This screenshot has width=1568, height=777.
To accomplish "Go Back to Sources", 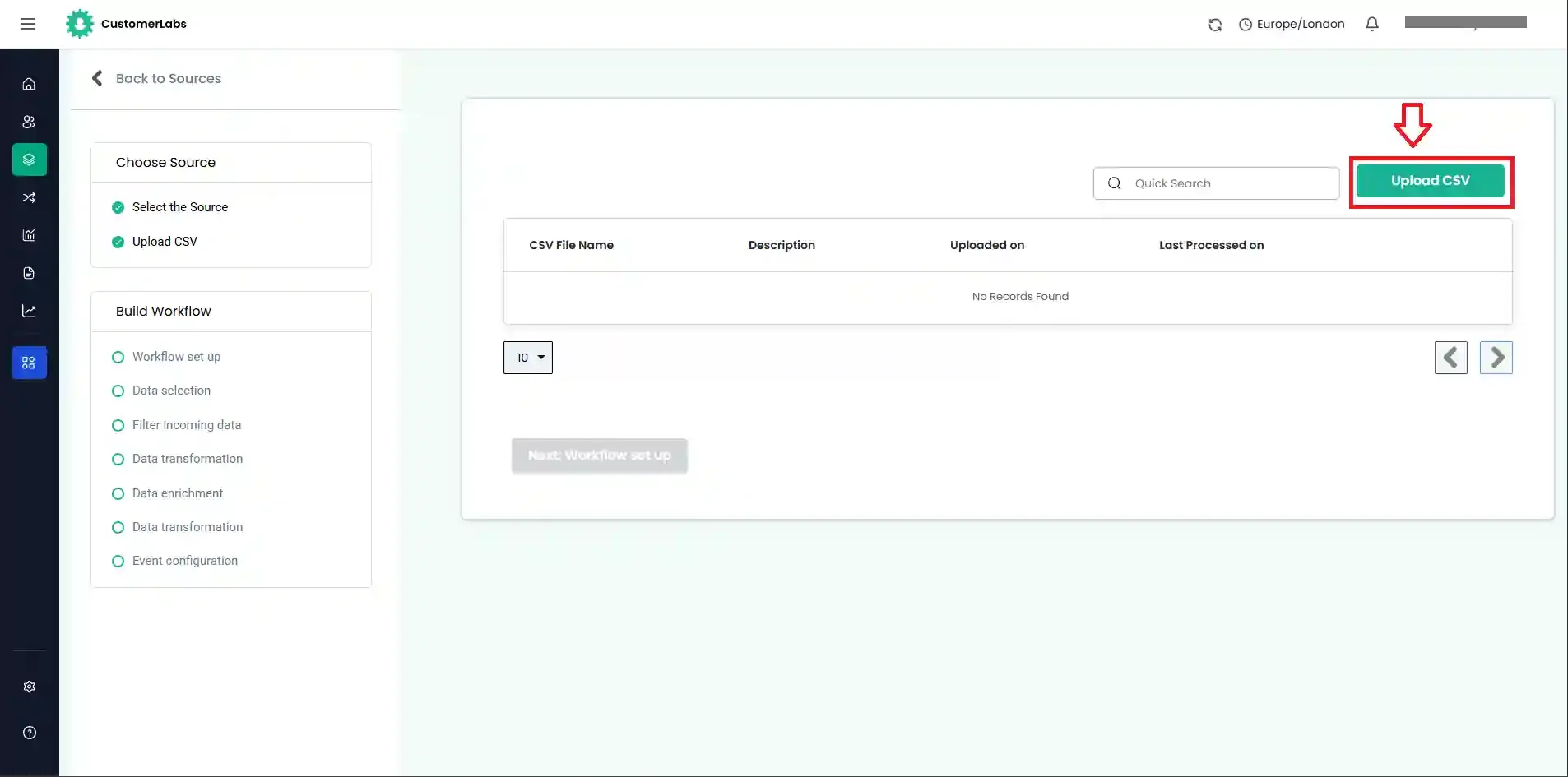I will [x=169, y=78].
